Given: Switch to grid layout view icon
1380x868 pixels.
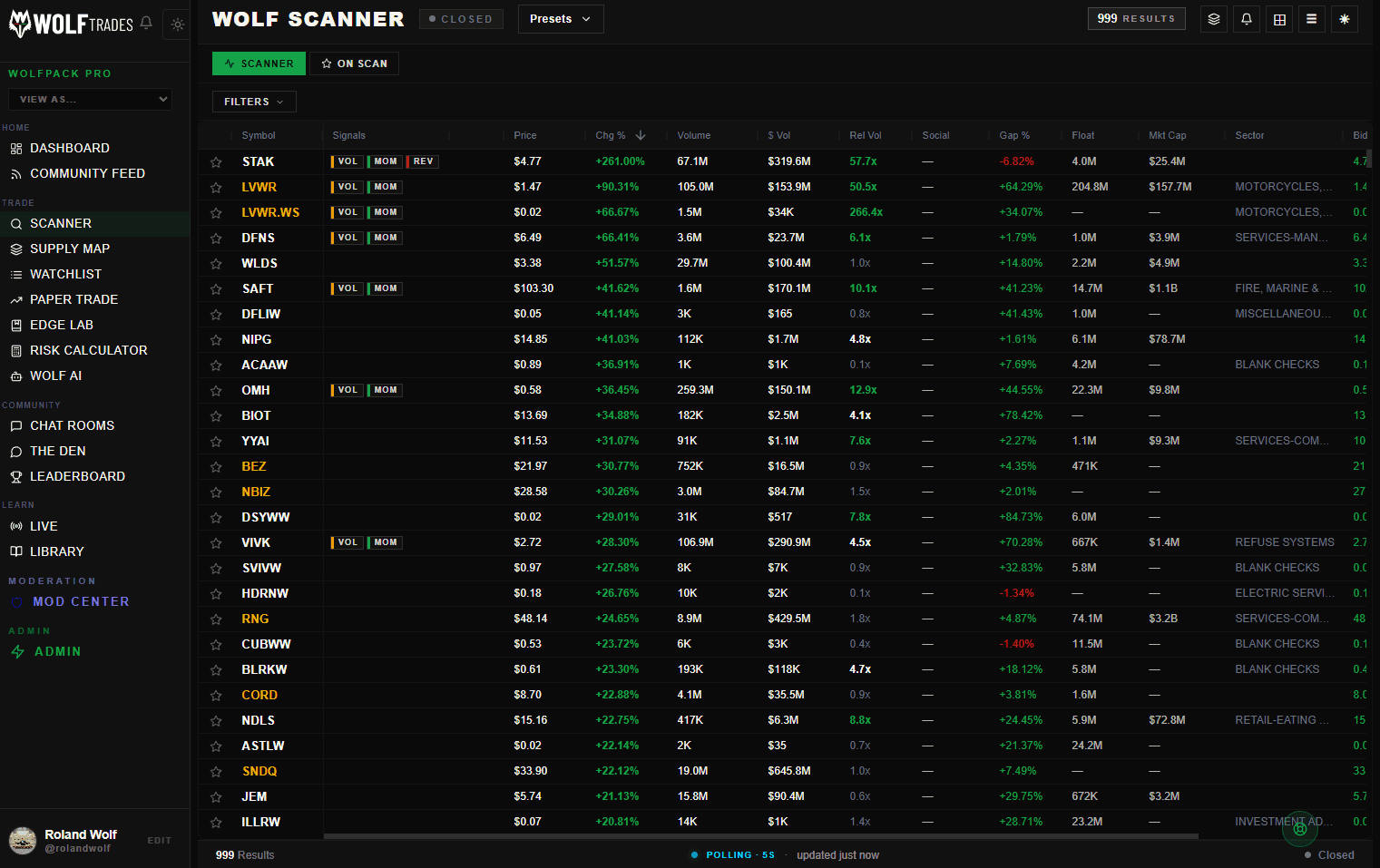Looking at the screenshot, I should pos(1279,19).
